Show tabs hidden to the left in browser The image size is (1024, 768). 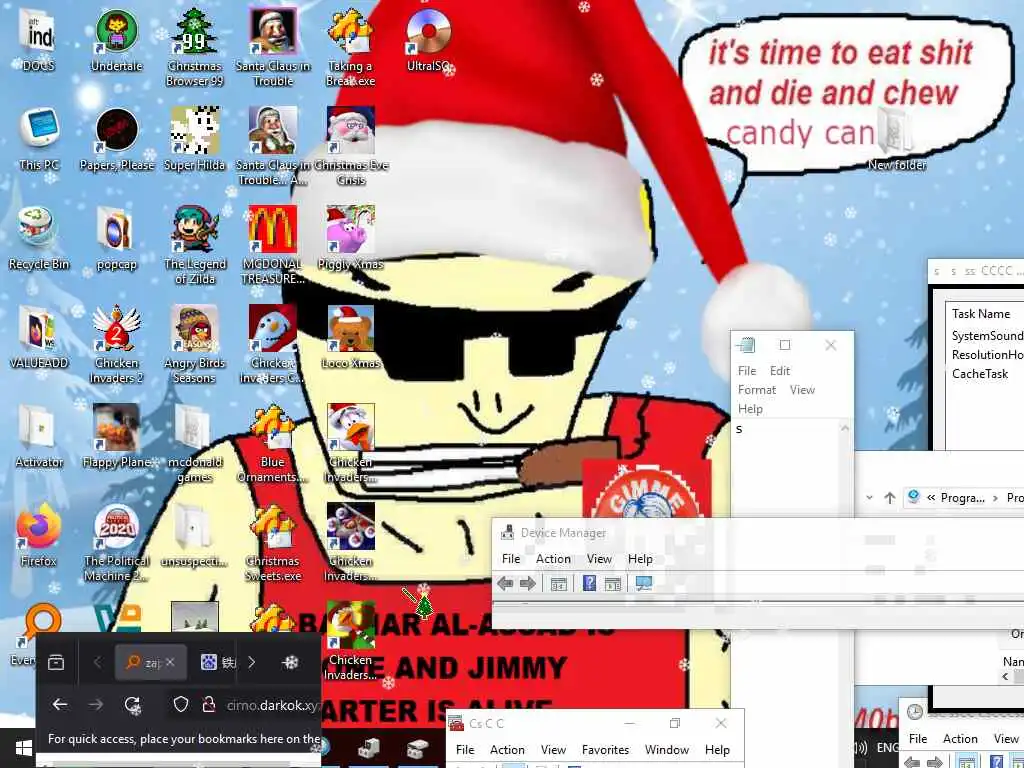click(97, 662)
